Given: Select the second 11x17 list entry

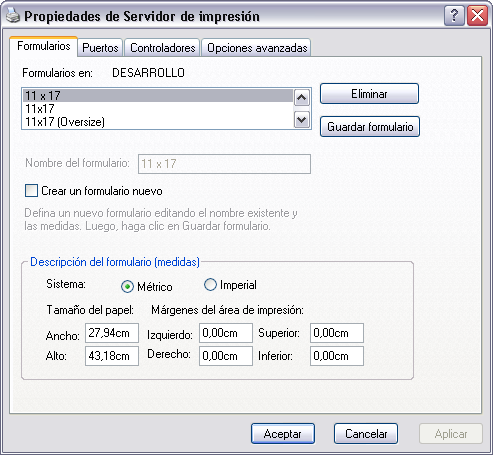Looking at the screenshot, I should click(x=158, y=109).
